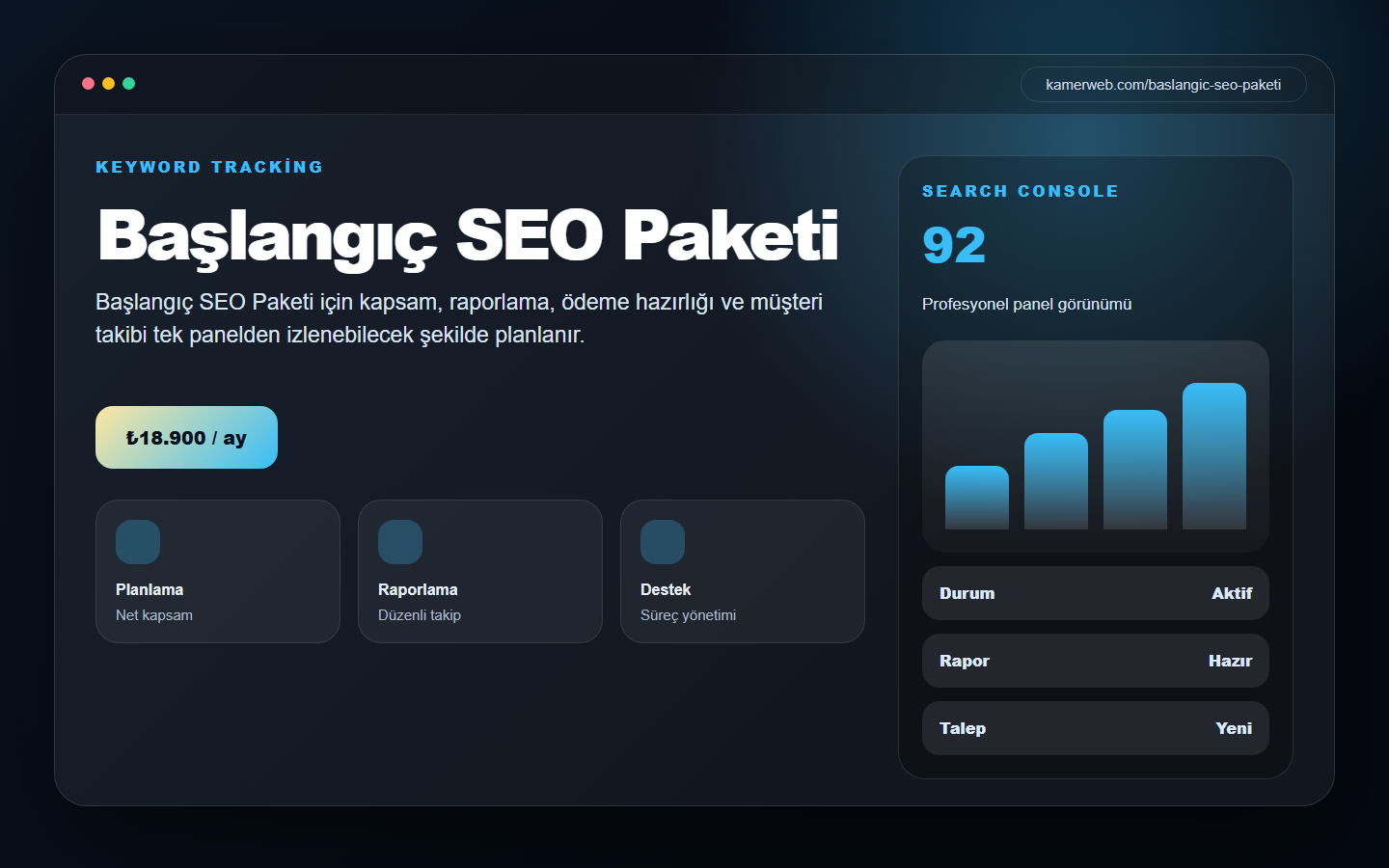Click the Planlama card icon square

138,542
